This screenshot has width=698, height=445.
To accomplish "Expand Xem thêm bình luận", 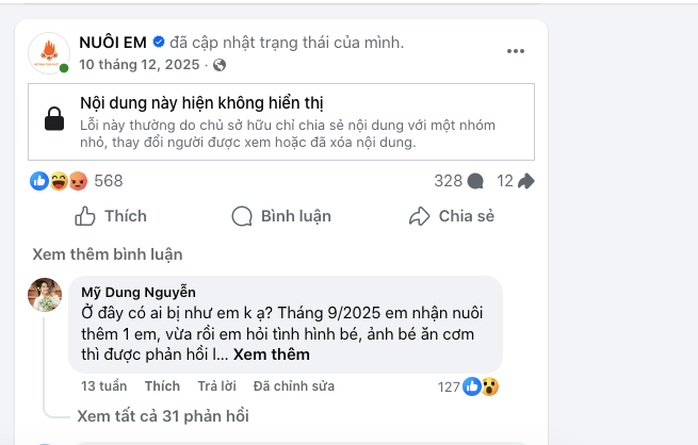I will (x=107, y=254).
